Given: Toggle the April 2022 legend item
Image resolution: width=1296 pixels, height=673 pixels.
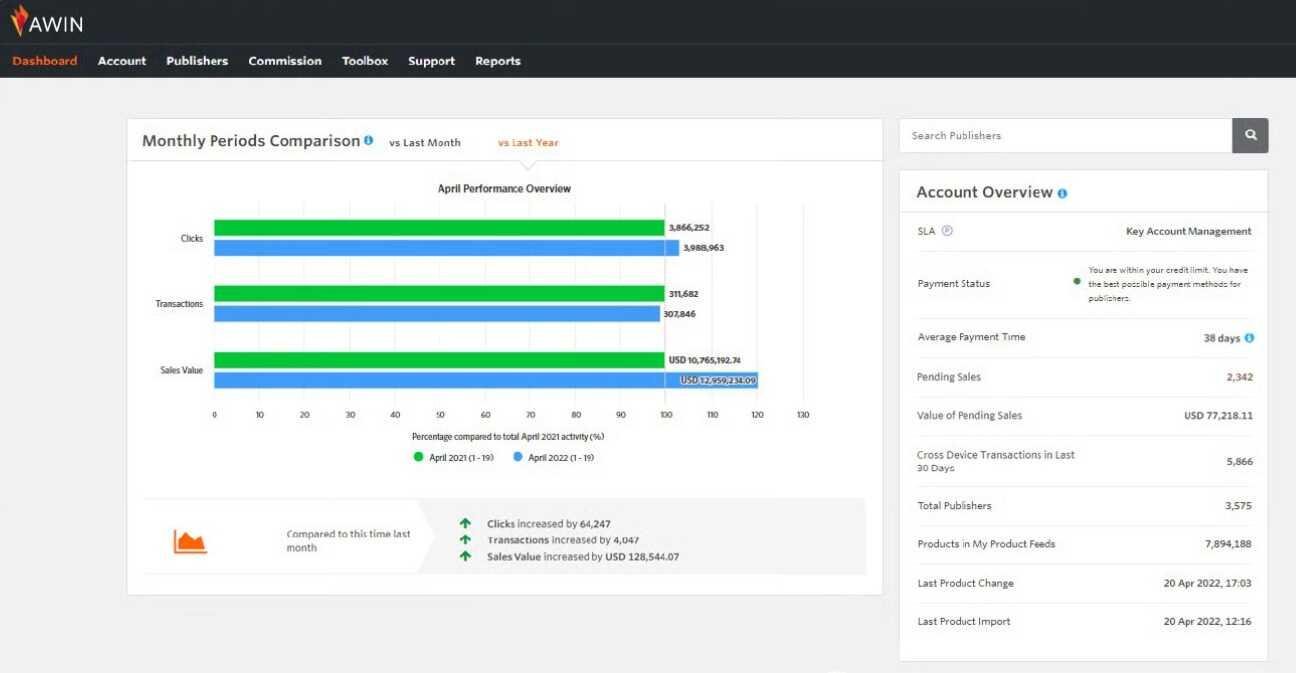Looking at the screenshot, I should tap(555, 457).
